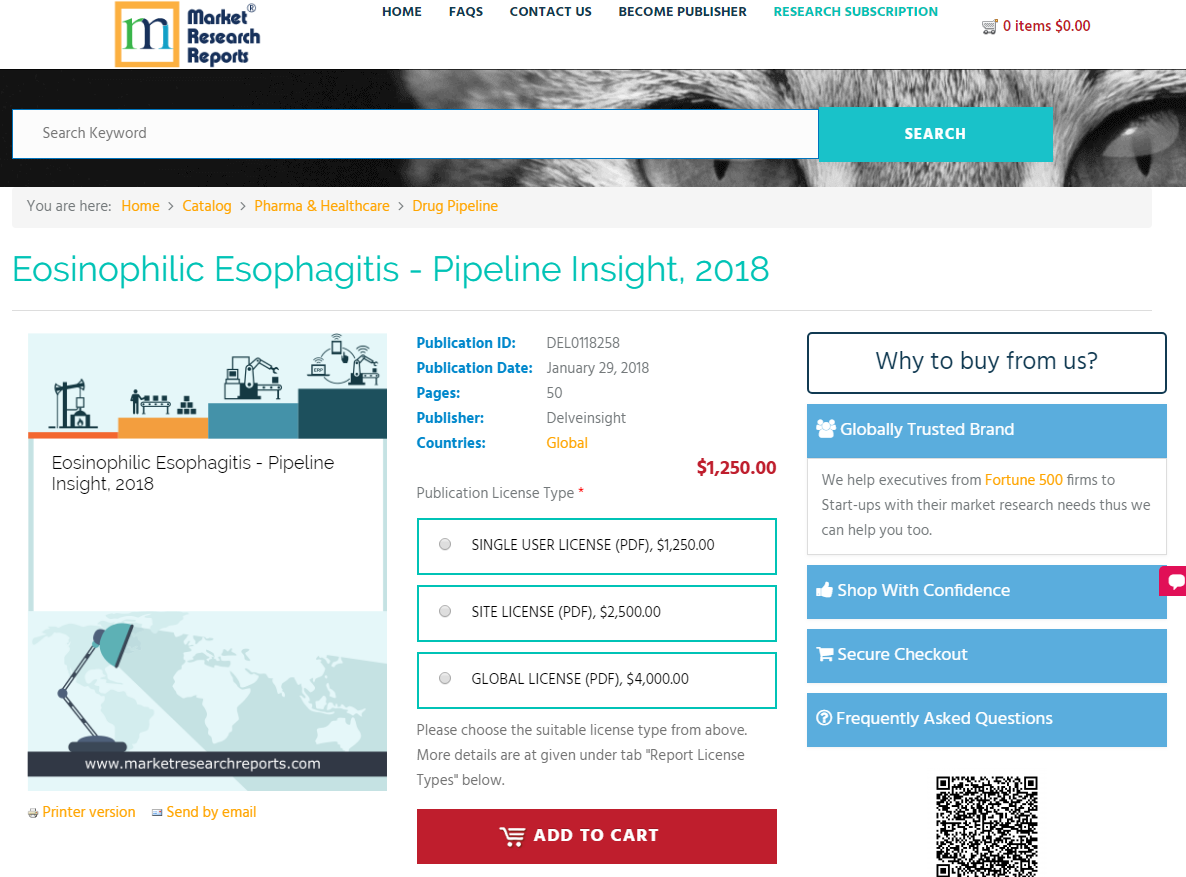Click the QR code image
Screen dimensions: 1186x877
pos(986,826)
